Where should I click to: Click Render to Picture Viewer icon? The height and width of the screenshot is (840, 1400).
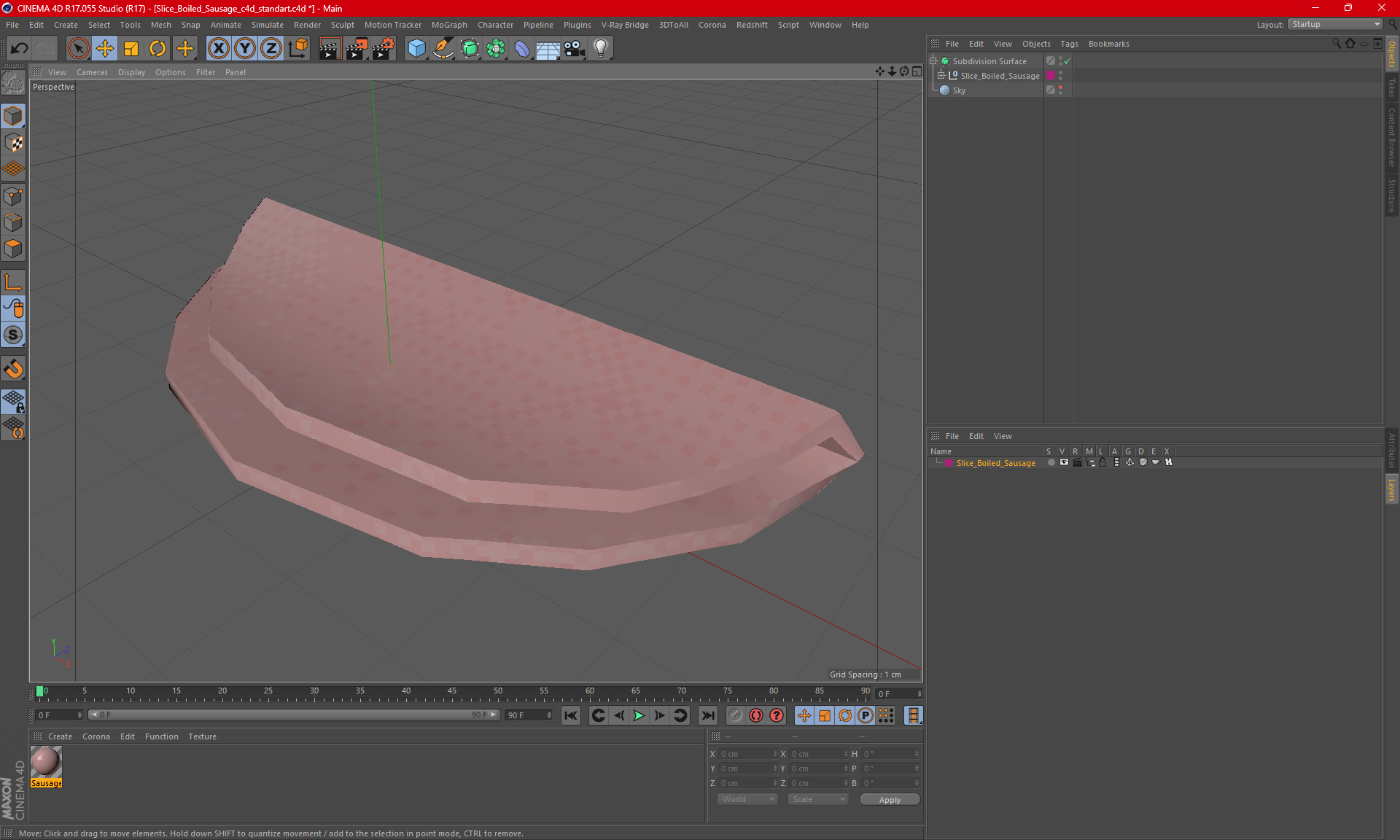[x=357, y=49]
